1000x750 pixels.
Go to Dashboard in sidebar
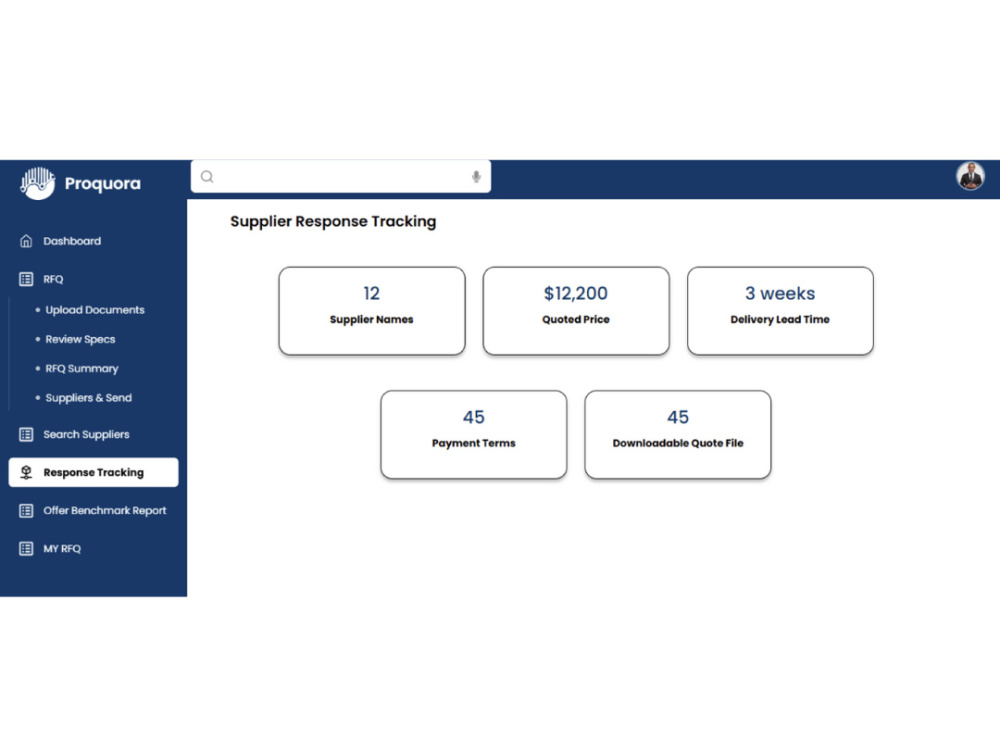72,241
